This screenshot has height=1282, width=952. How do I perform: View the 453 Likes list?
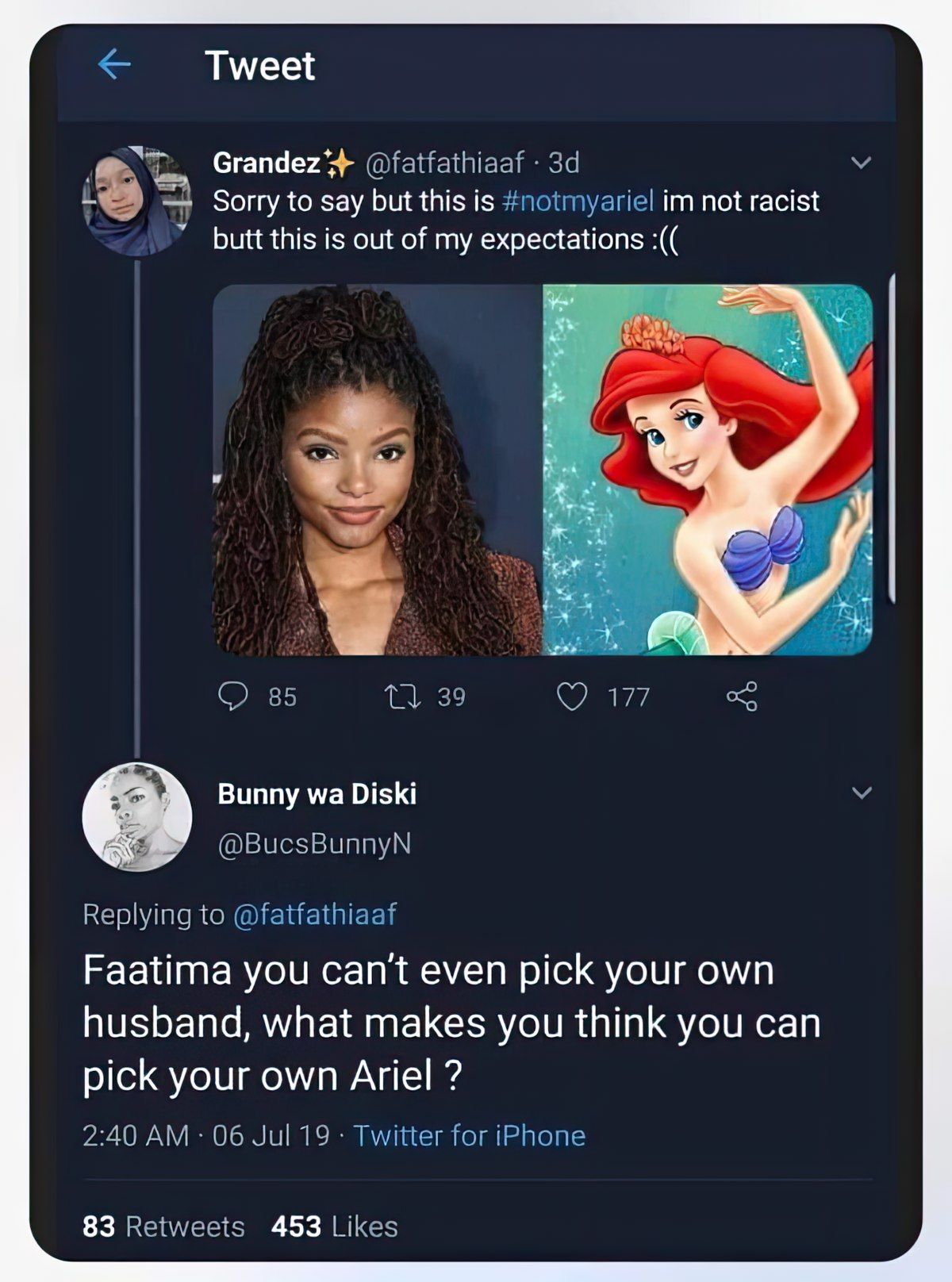tap(334, 1226)
